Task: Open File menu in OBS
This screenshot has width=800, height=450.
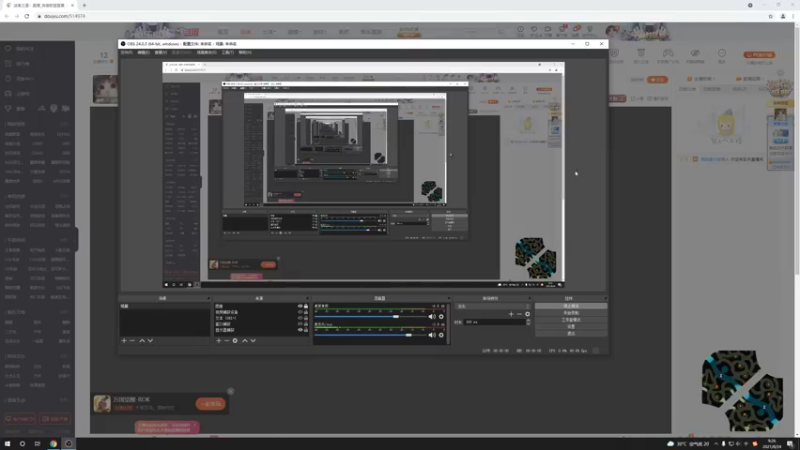Action: click(126, 53)
